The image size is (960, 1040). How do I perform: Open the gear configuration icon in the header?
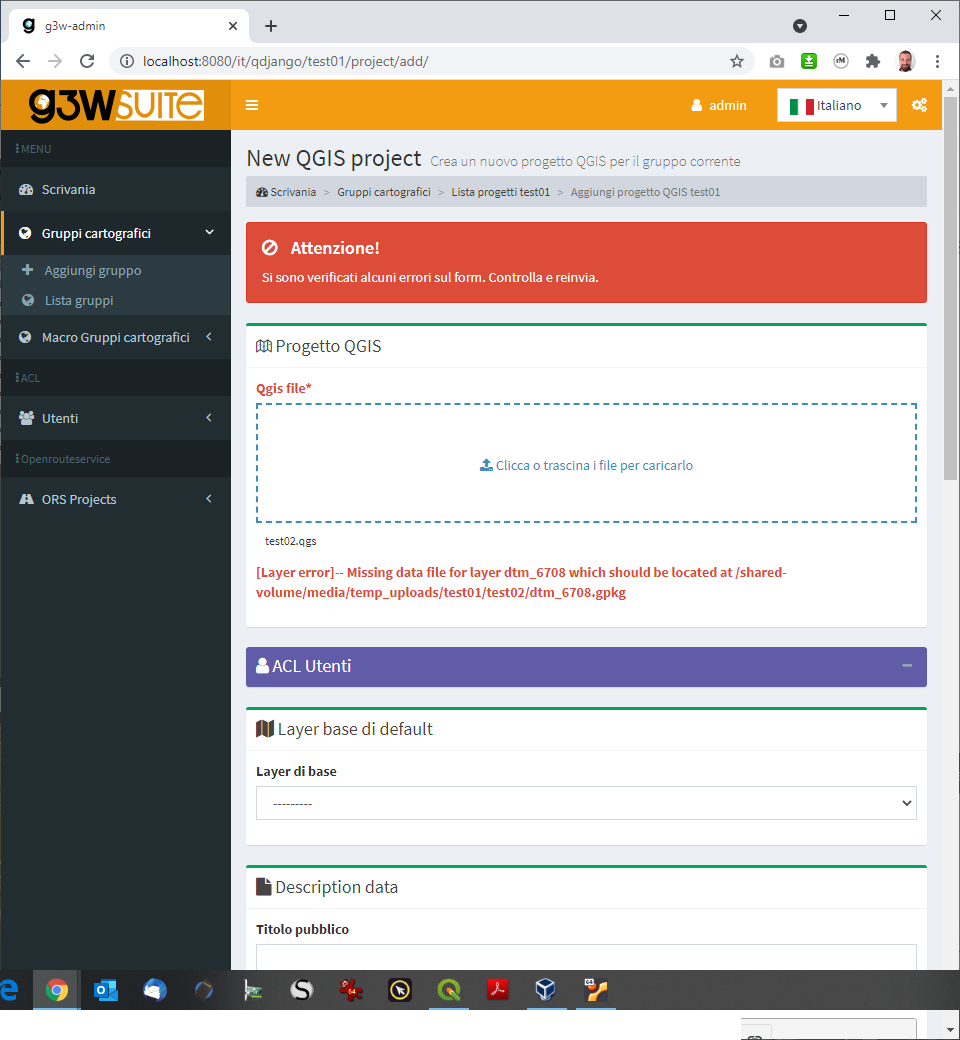pyautogui.click(x=919, y=104)
